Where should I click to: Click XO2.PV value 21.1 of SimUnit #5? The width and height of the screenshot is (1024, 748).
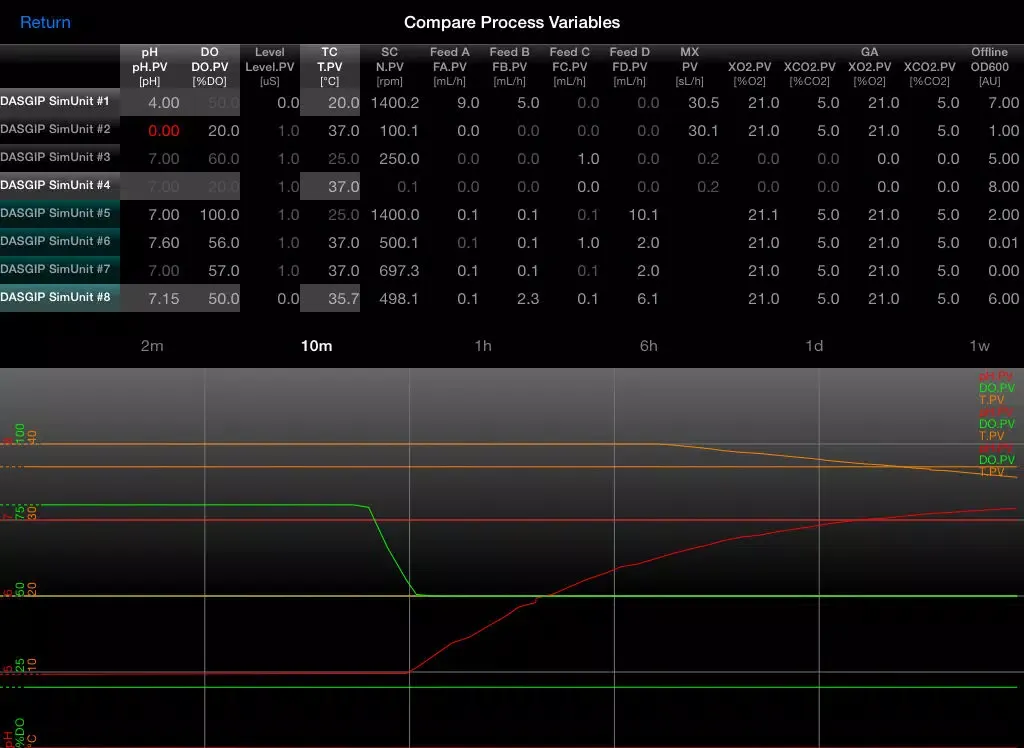[x=763, y=215]
